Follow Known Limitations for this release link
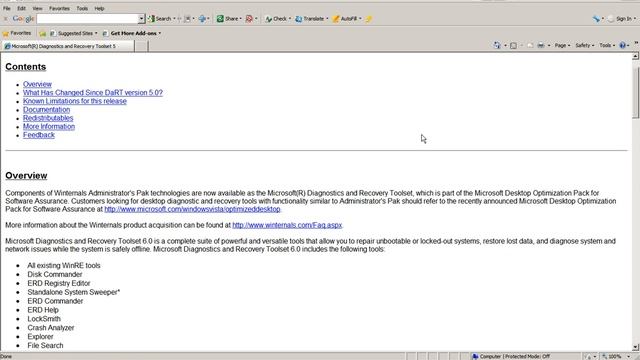 click(x=75, y=101)
